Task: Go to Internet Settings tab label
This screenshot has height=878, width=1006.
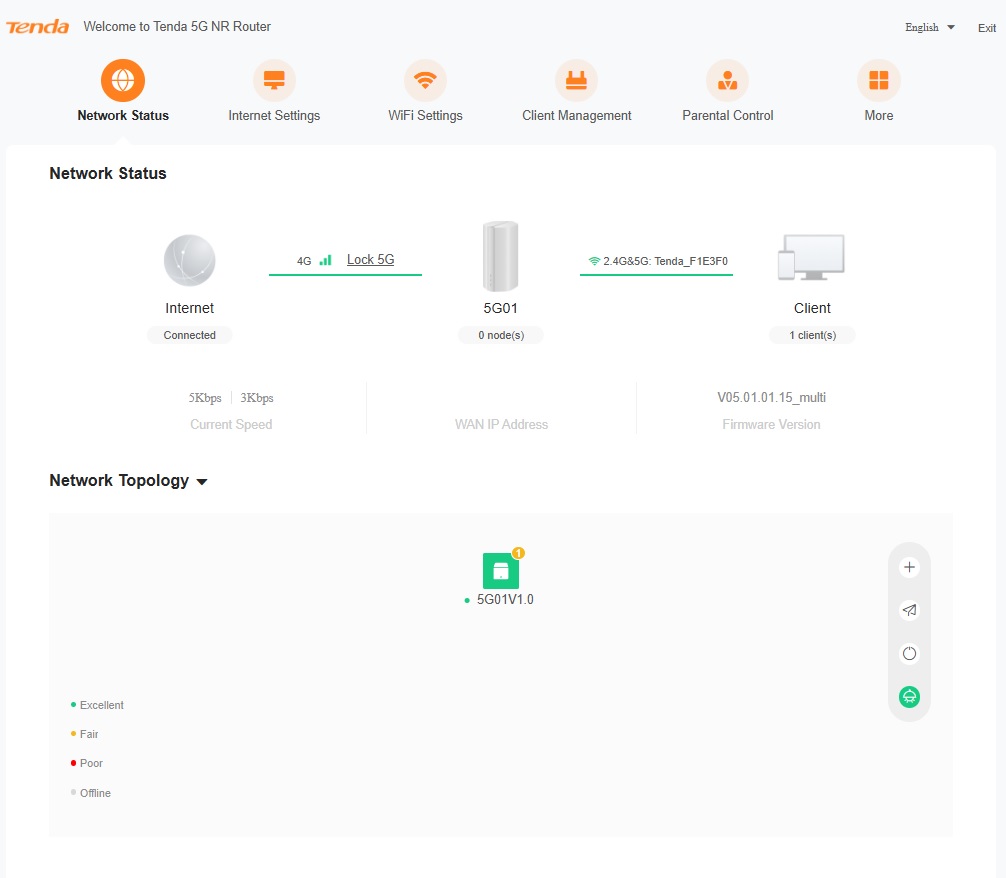Action: point(274,116)
